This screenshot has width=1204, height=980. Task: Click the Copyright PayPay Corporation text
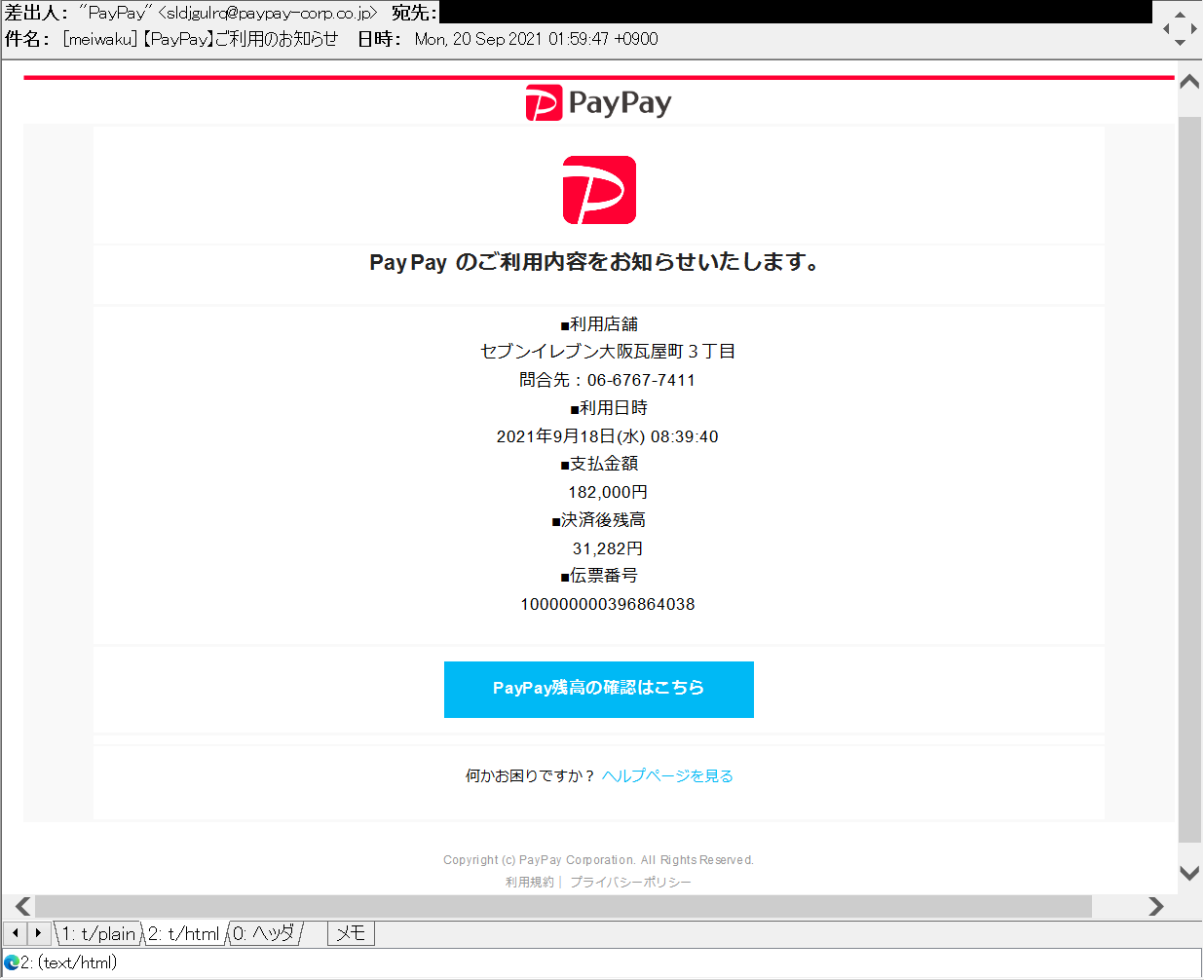click(x=598, y=860)
